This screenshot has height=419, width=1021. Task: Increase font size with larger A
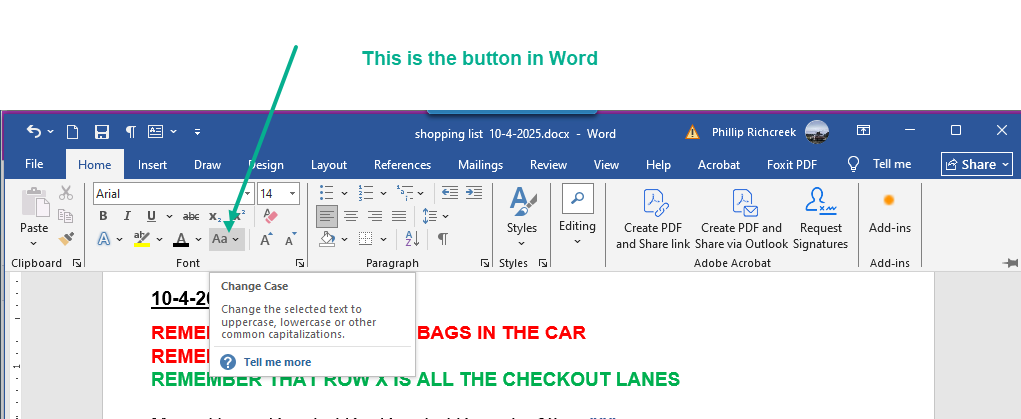click(266, 239)
